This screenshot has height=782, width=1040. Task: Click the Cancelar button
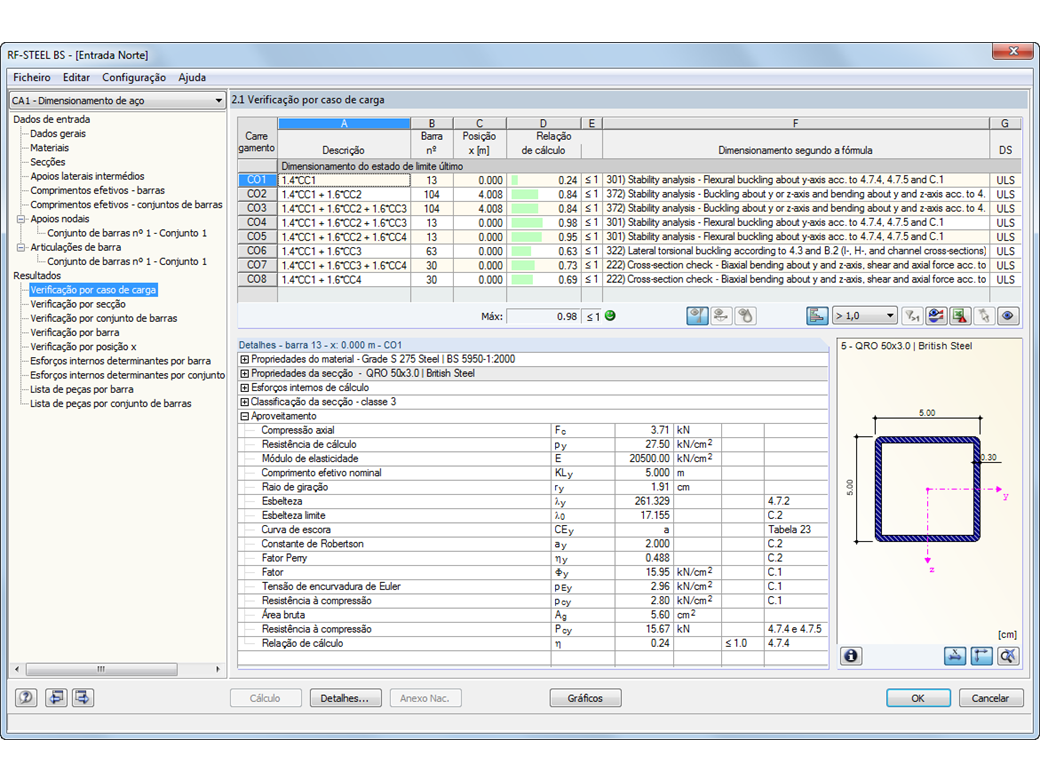tap(990, 698)
